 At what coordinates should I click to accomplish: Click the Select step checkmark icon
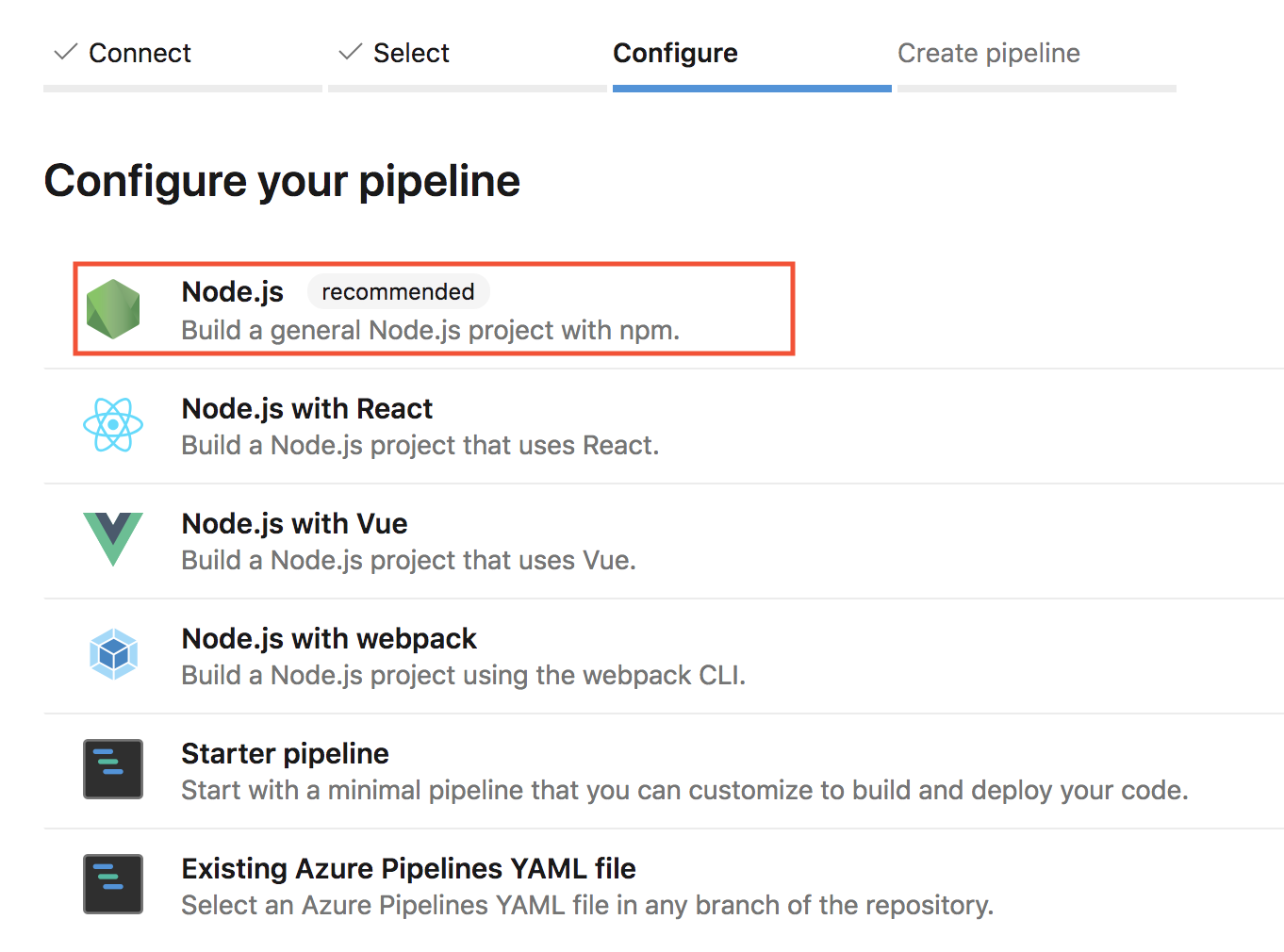click(351, 52)
